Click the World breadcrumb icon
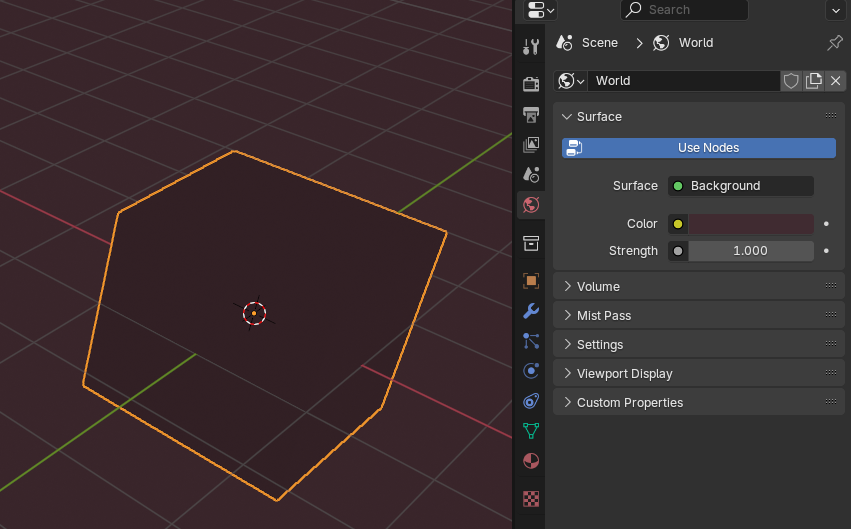 click(x=661, y=42)
